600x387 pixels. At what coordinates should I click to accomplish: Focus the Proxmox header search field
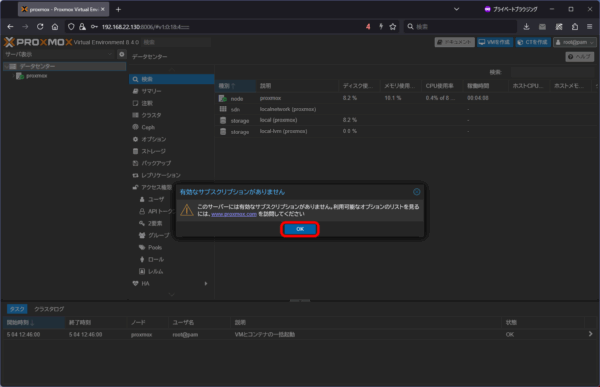[176, 42]
